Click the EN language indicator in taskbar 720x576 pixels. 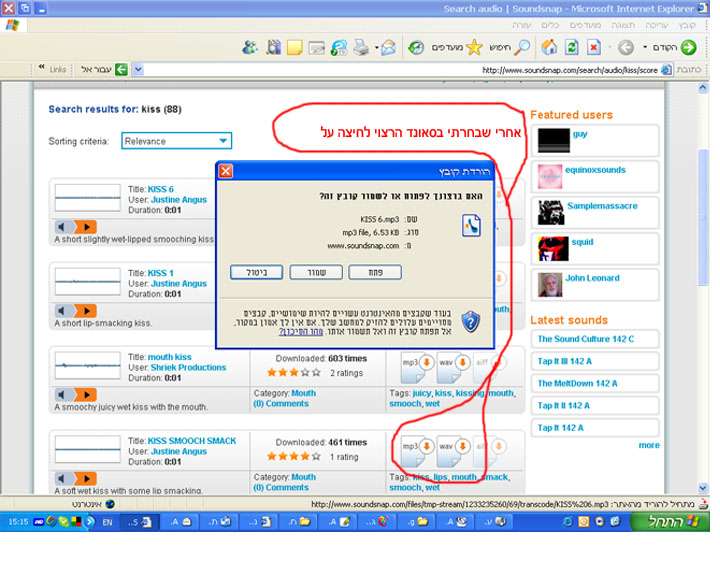[107, 522]
